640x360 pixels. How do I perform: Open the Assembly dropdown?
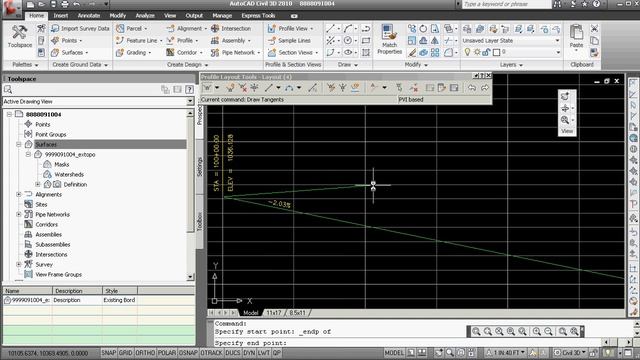tap(231, 40)
